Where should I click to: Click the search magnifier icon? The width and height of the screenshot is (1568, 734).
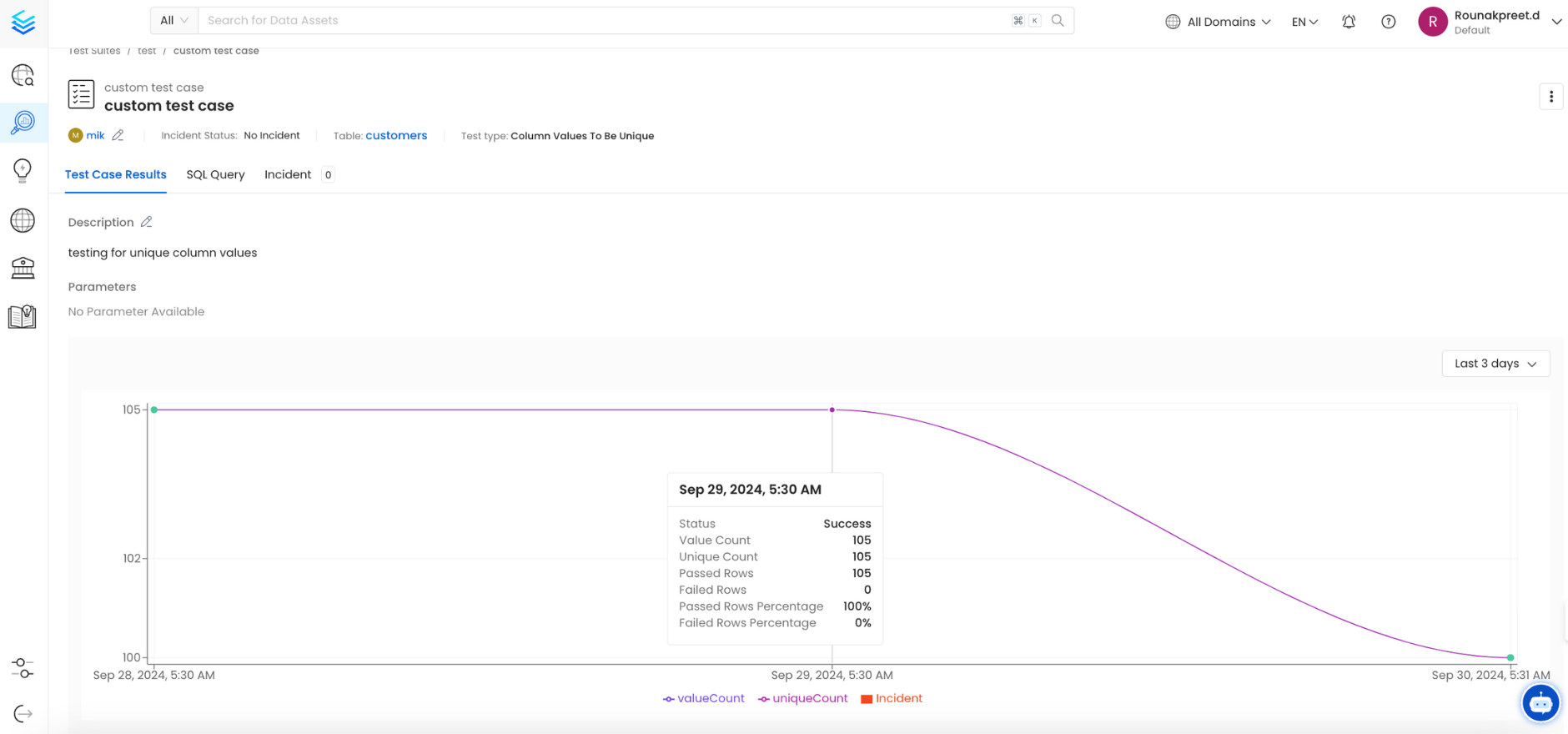pos(1058,21)
